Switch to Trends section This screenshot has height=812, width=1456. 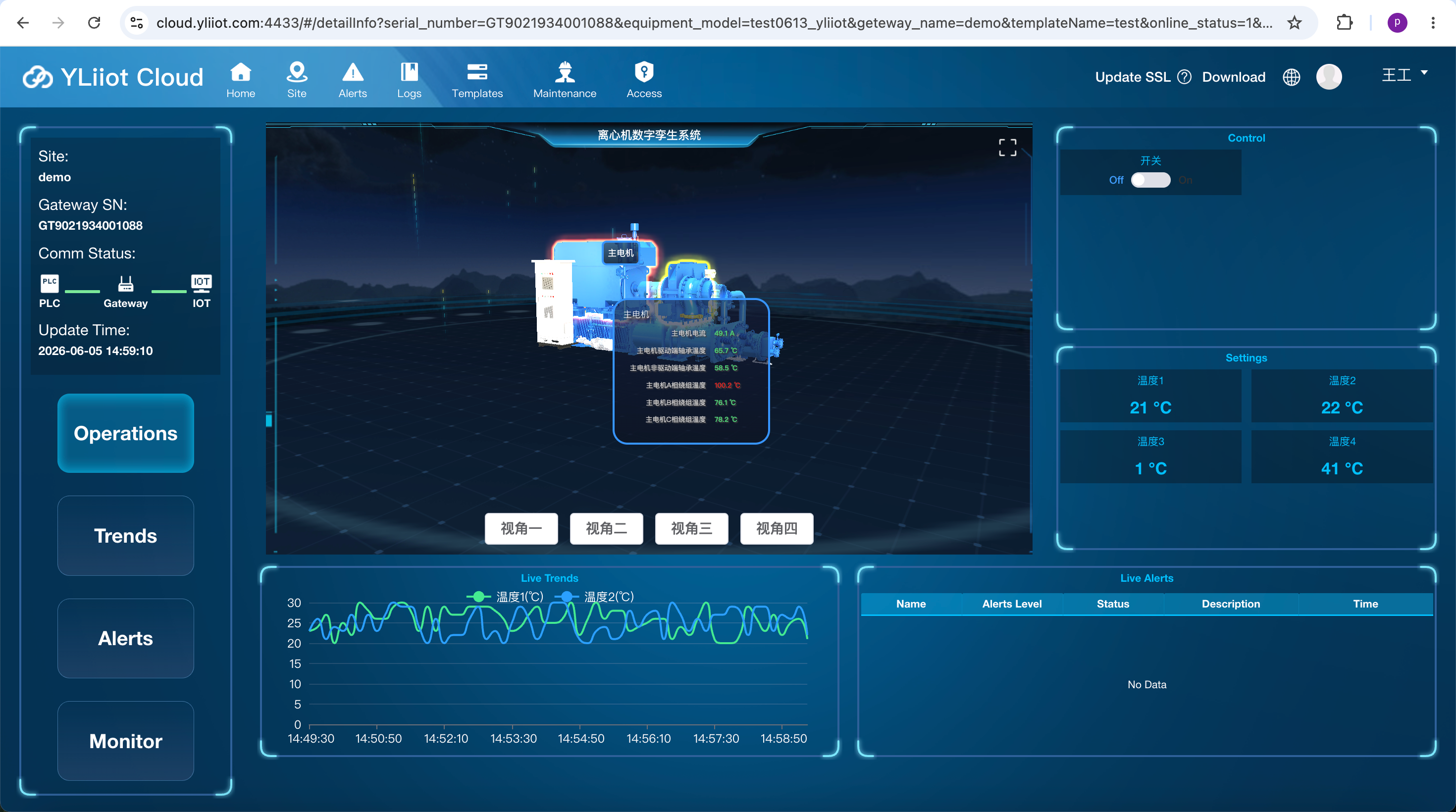pyautogui.click(x=125, y=536)
